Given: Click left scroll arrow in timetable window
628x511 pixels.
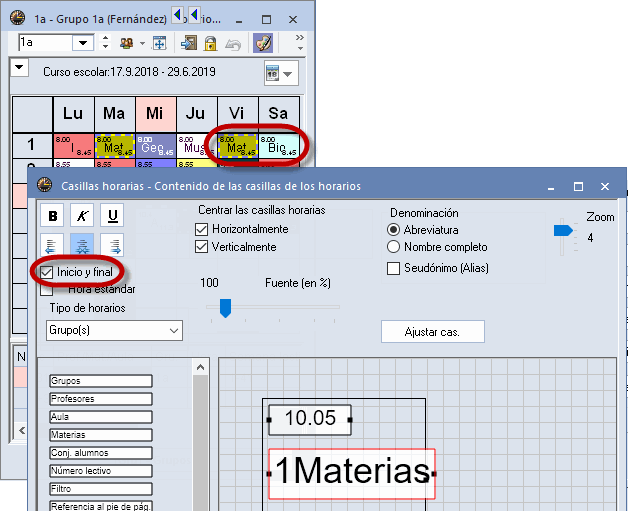Looking at the screenshot, I should coord(22,431).
